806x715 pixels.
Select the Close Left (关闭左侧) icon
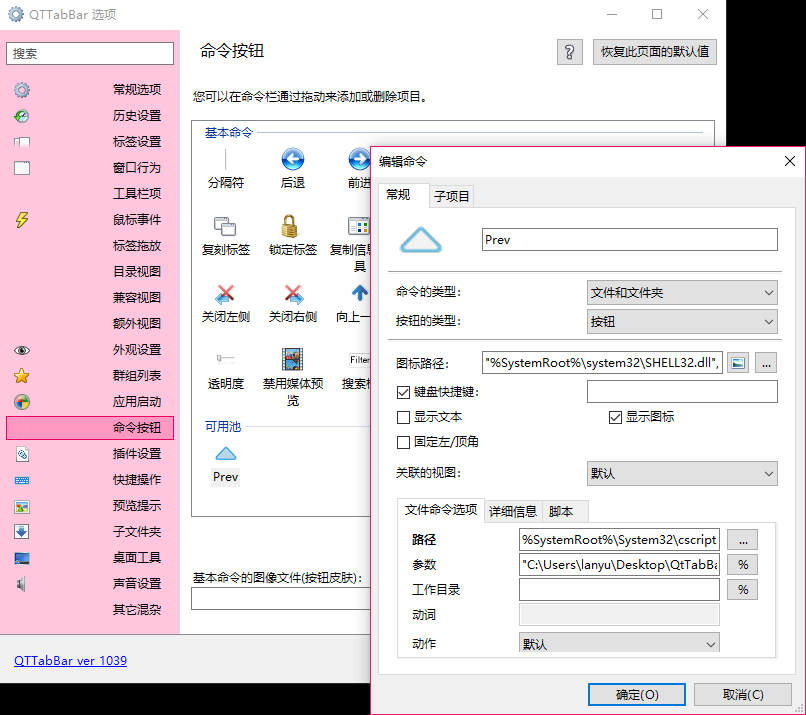(225, 294)
